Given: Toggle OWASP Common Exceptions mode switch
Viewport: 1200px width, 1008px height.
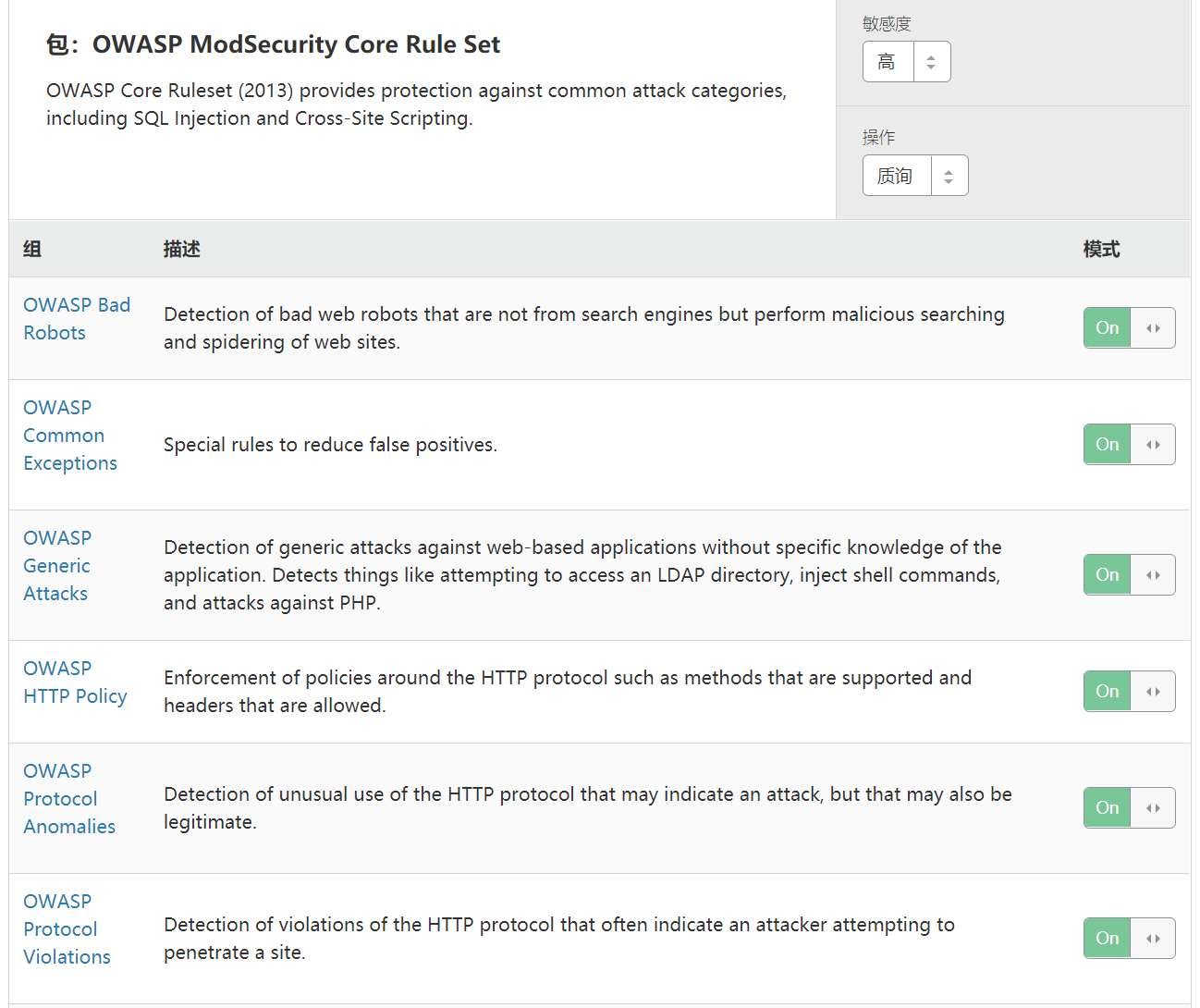Looking at the screenshot, I should [x=1129, y=445].
